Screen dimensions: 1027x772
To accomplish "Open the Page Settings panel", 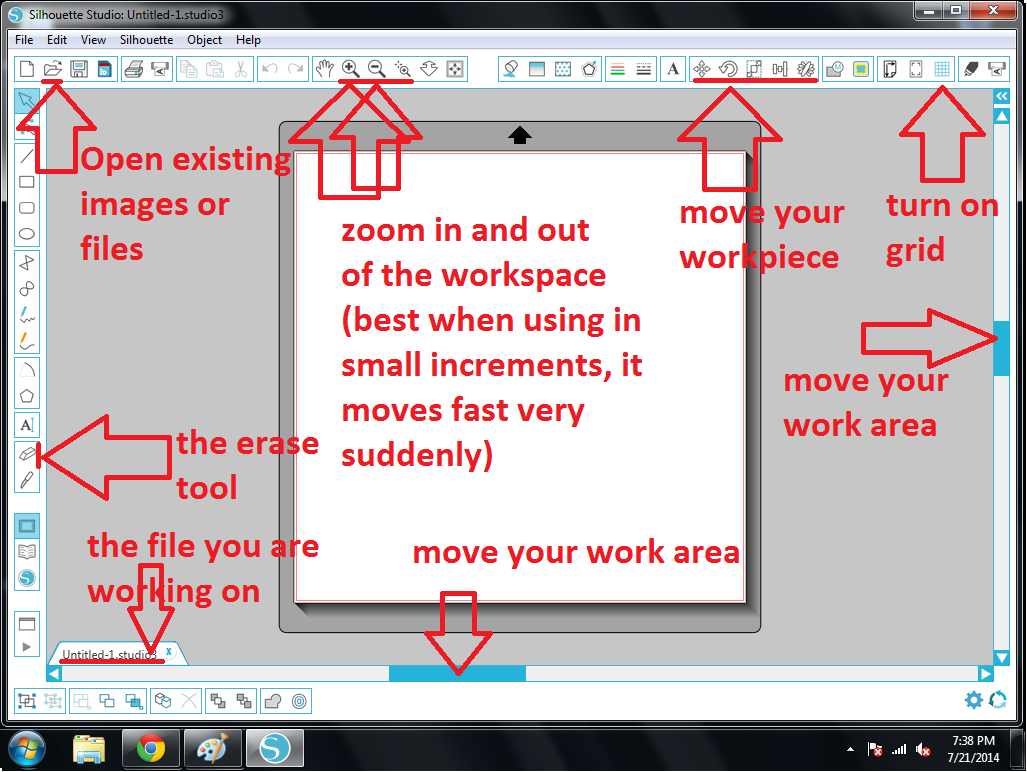I will point(889,69).
